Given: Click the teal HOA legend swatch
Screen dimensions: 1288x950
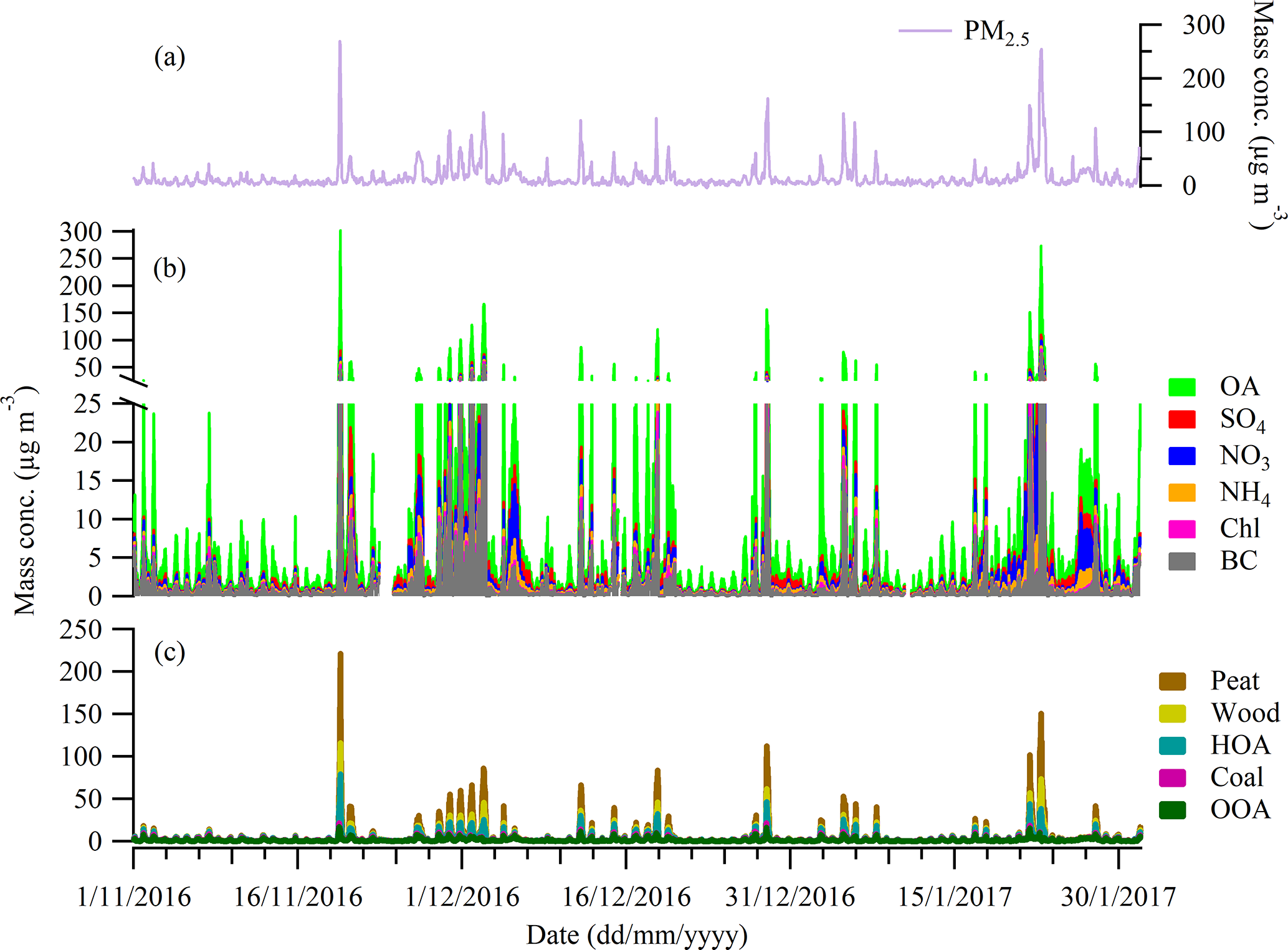Looking at the screenshot, I should 1172,746.
